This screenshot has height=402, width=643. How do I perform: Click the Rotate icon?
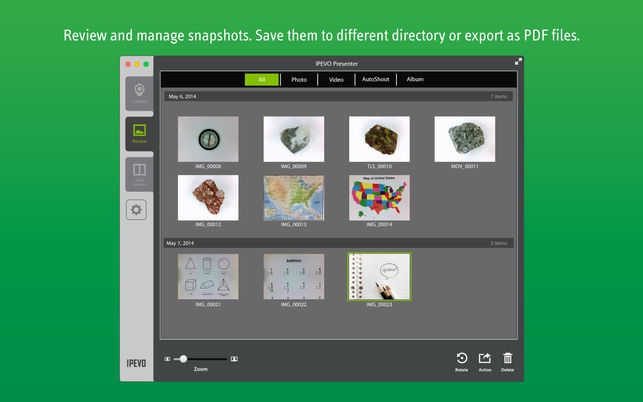pos(462,359)
